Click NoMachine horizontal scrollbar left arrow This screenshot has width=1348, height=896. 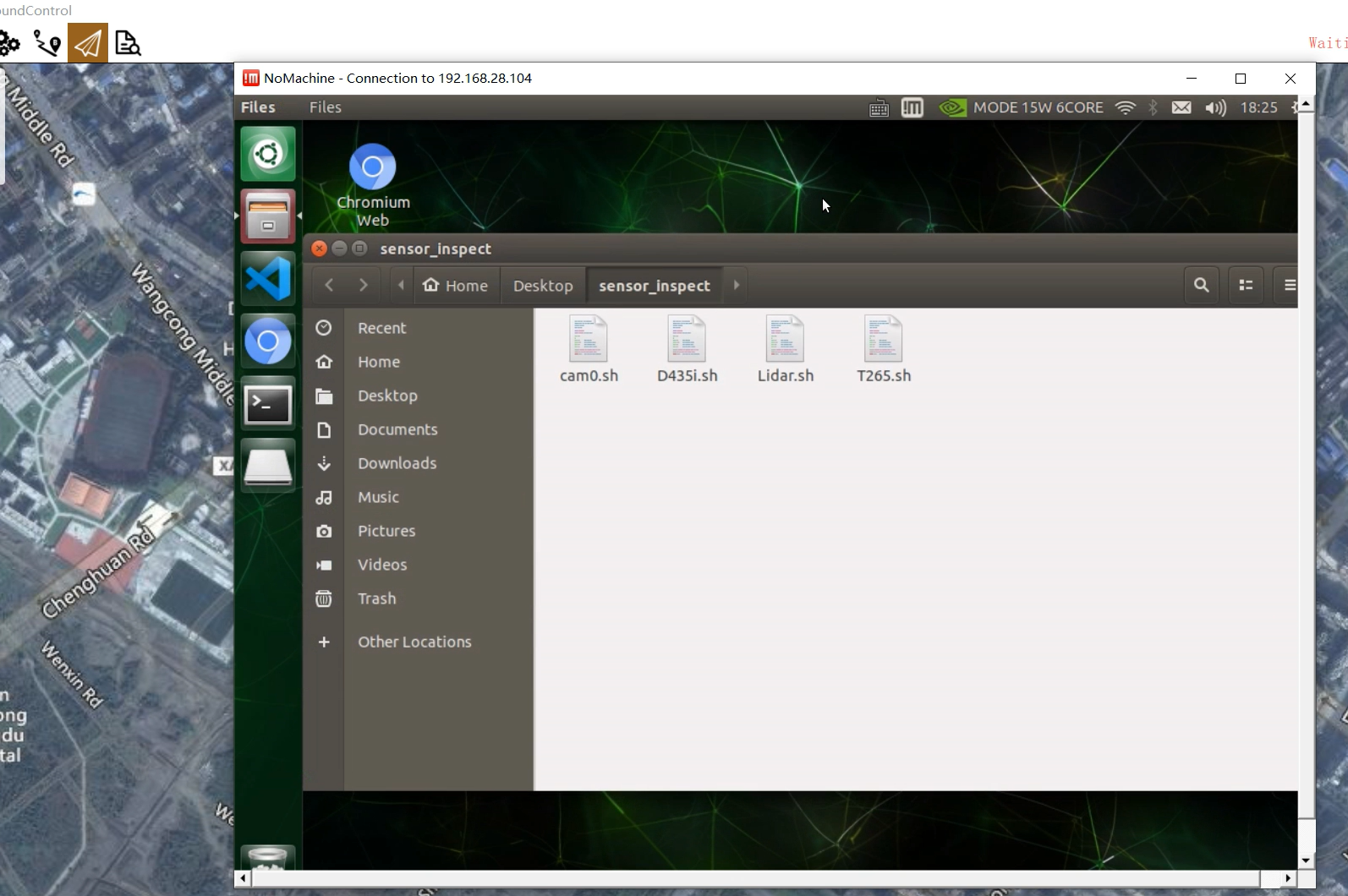click(243, 878)
